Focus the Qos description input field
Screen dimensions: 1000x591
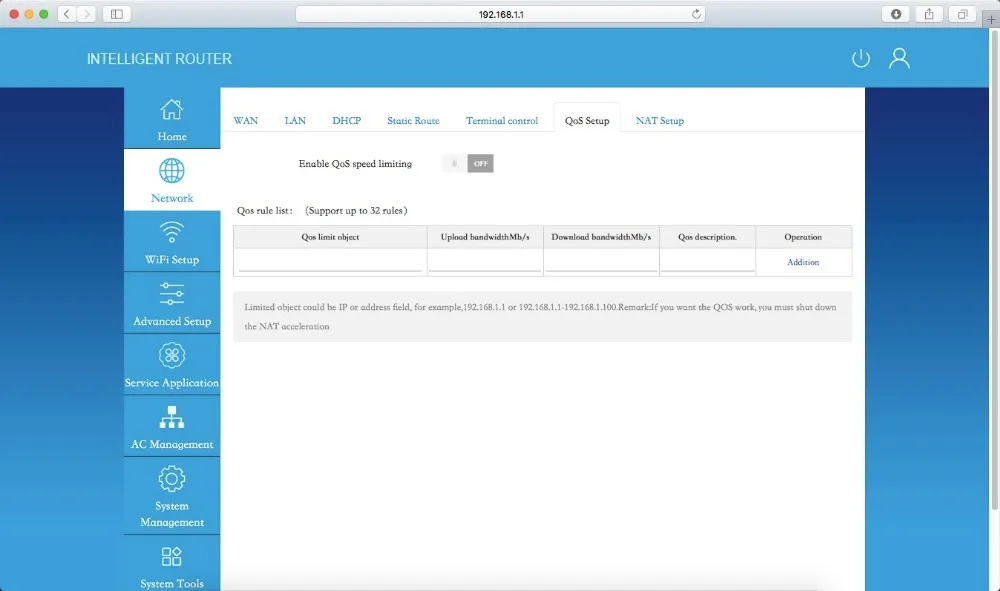707,262
